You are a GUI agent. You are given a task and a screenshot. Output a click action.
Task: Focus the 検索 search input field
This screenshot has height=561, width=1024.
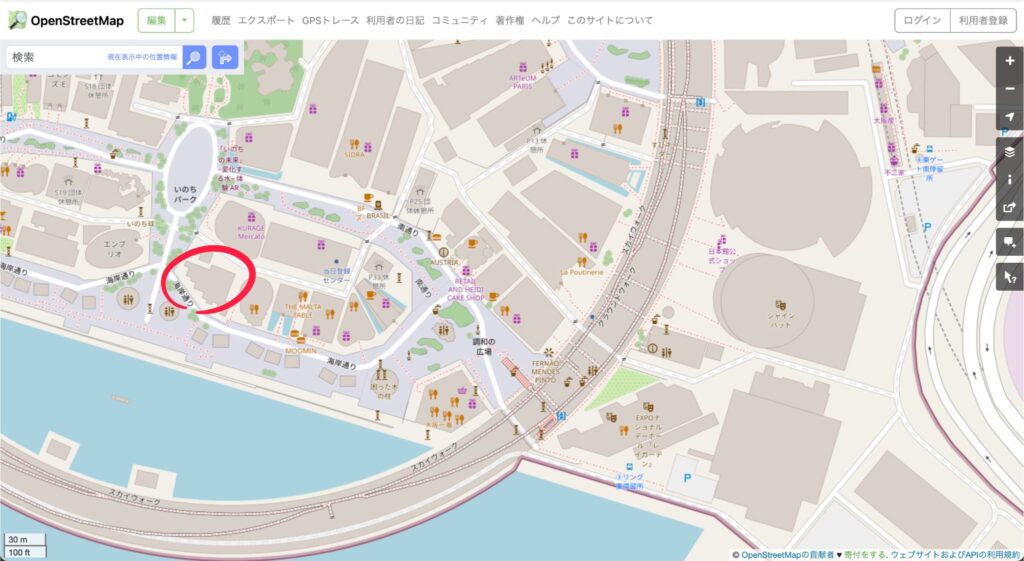pos(93,57)
